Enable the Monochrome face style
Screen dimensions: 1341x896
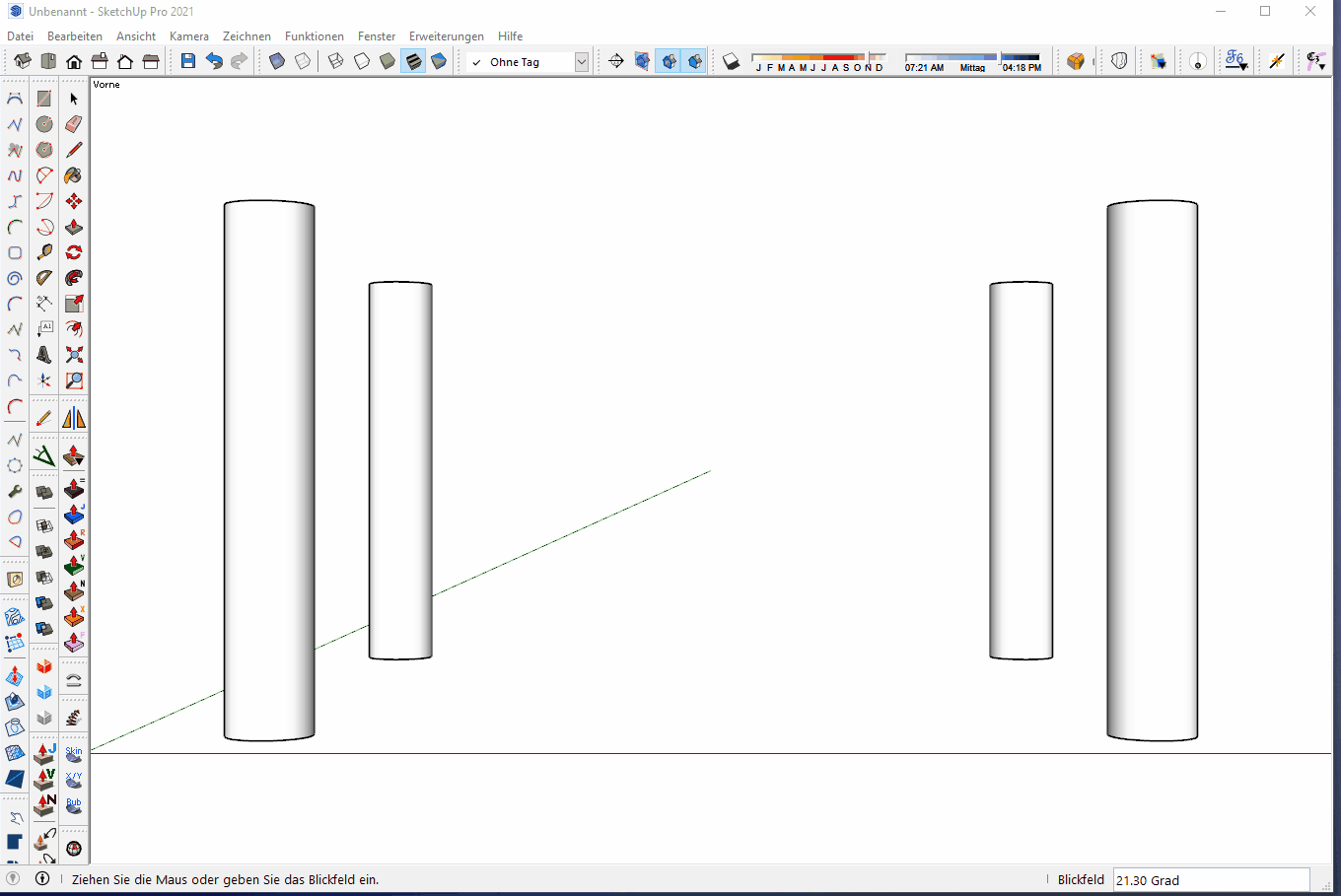[x=439, y=61]
